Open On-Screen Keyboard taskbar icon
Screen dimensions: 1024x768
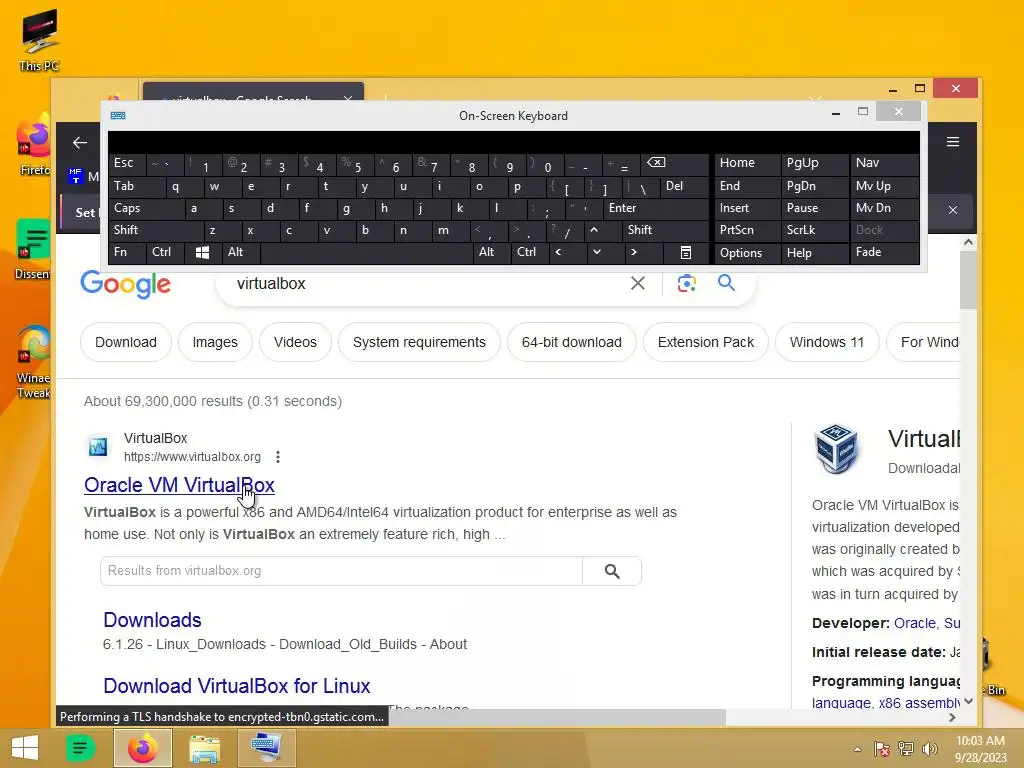pyautogui.click(x=266, y=748)
